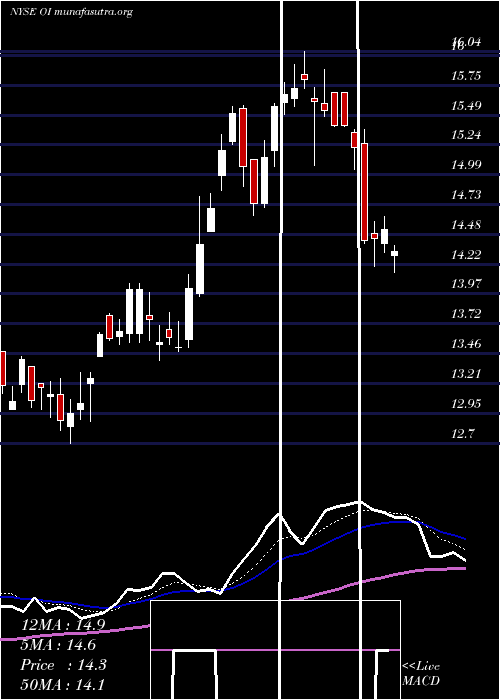500x700 pixels.
Task: Click the NYSE OI munafasutra.org title text
Action: [71, 12]
